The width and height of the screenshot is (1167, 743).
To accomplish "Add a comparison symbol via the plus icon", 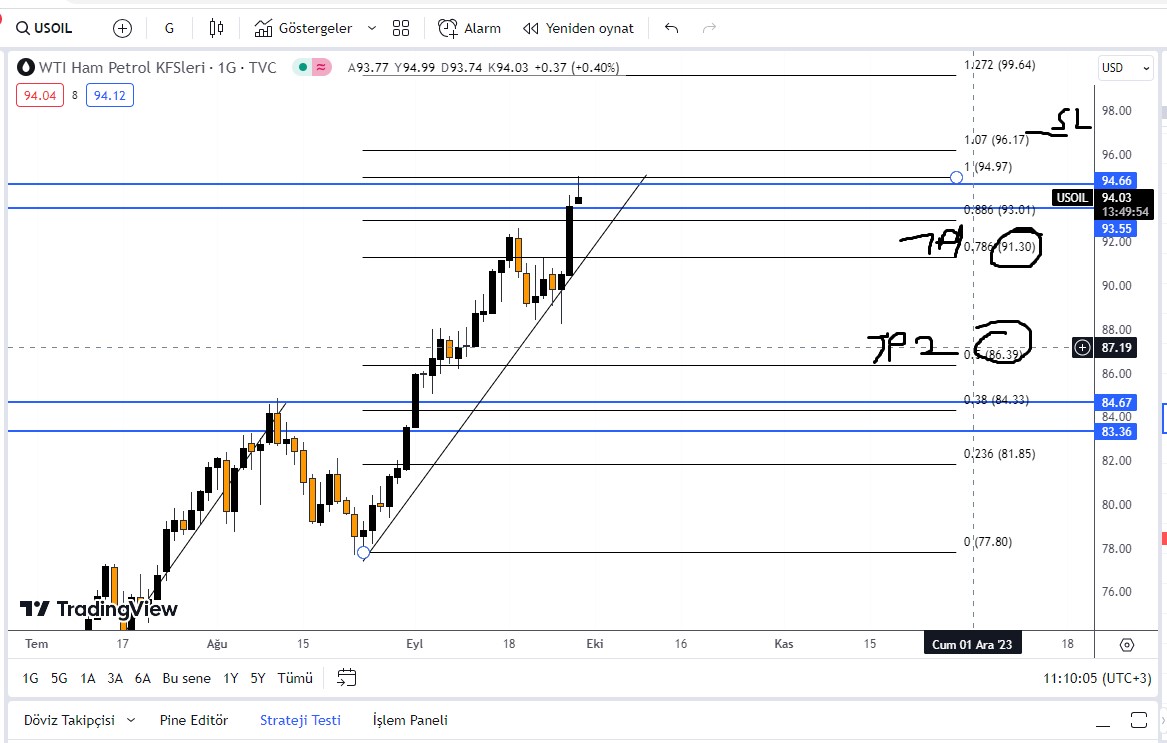I will 122,28.
